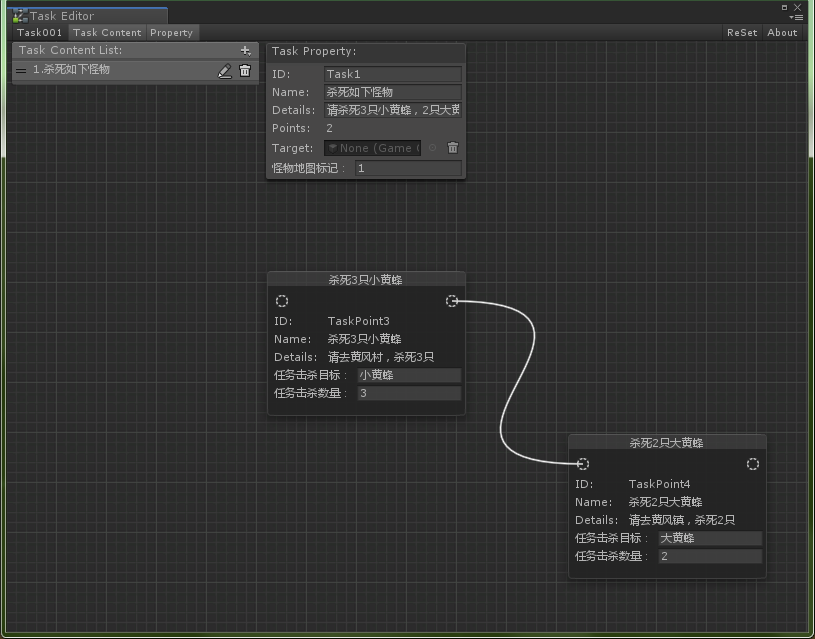The width and height of the screenshot is (815, 639).
Task: Click the ReSet button
Action: click(x=741, y=32)
